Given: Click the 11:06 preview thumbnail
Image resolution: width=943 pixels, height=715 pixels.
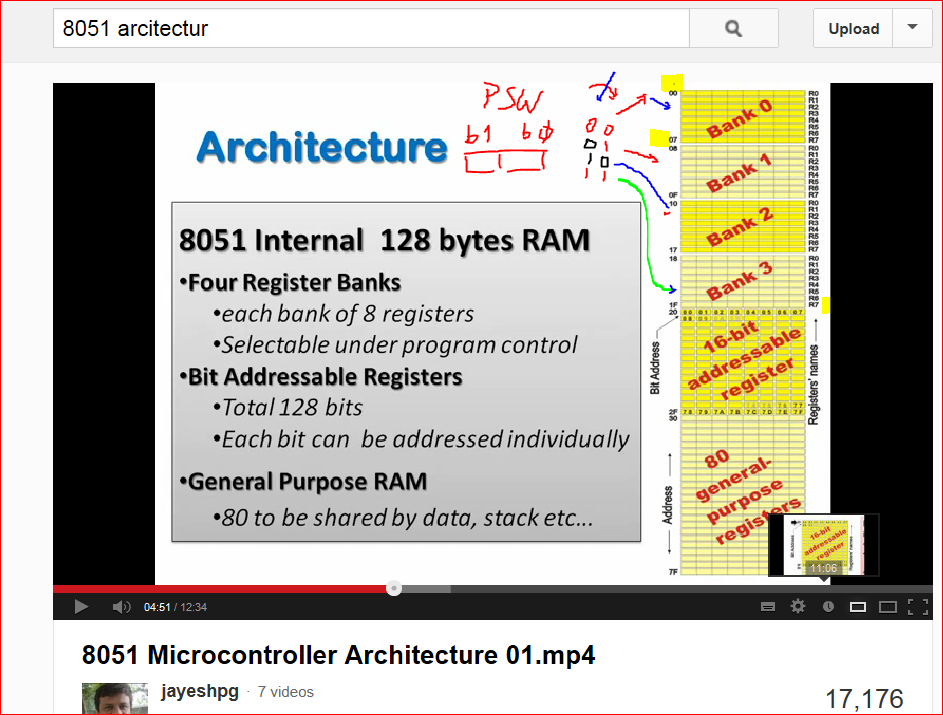Looking at the screenshot, I should pos(824,545).
